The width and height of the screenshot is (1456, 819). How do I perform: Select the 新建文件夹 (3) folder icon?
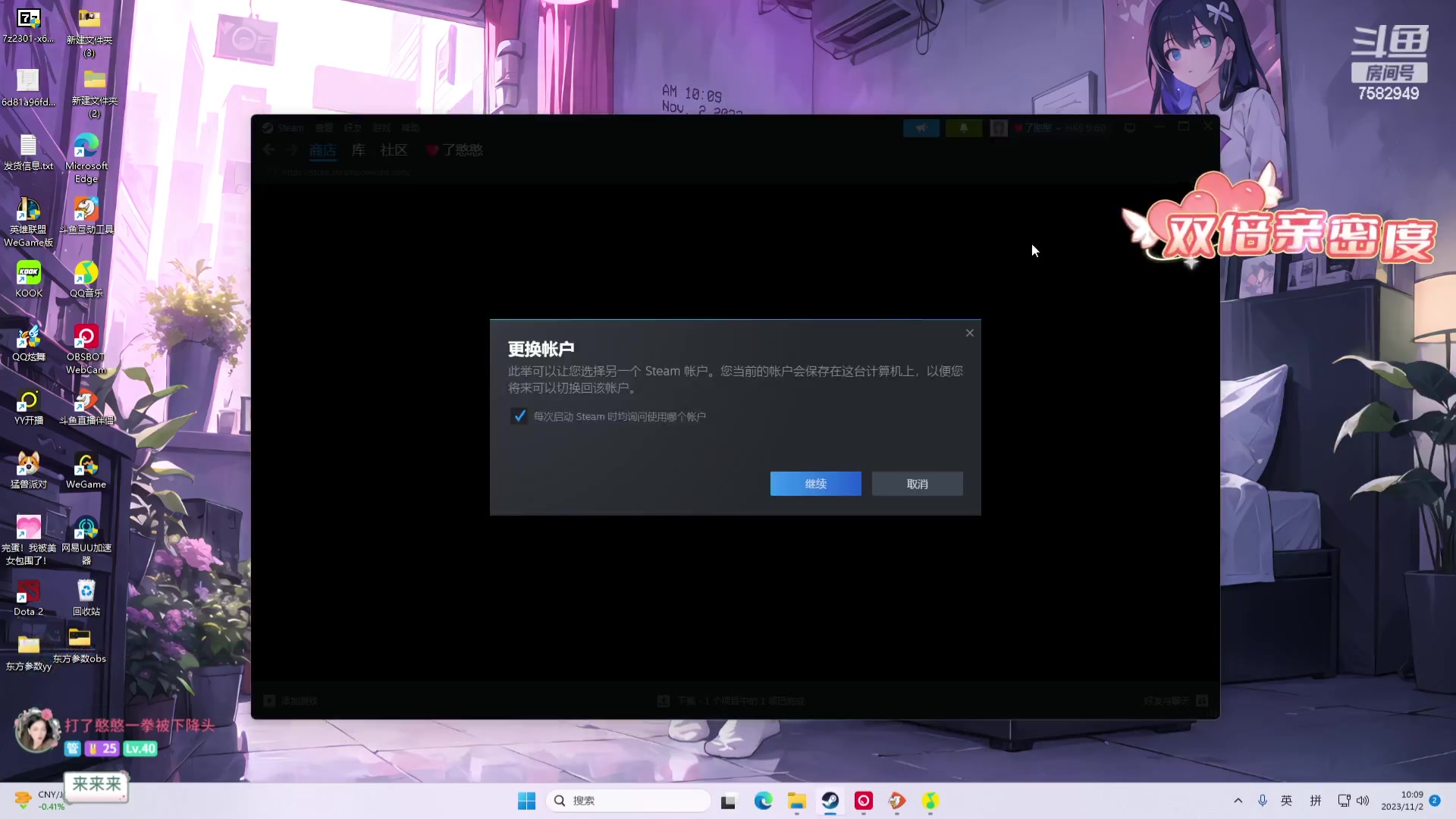coord(89,32)
